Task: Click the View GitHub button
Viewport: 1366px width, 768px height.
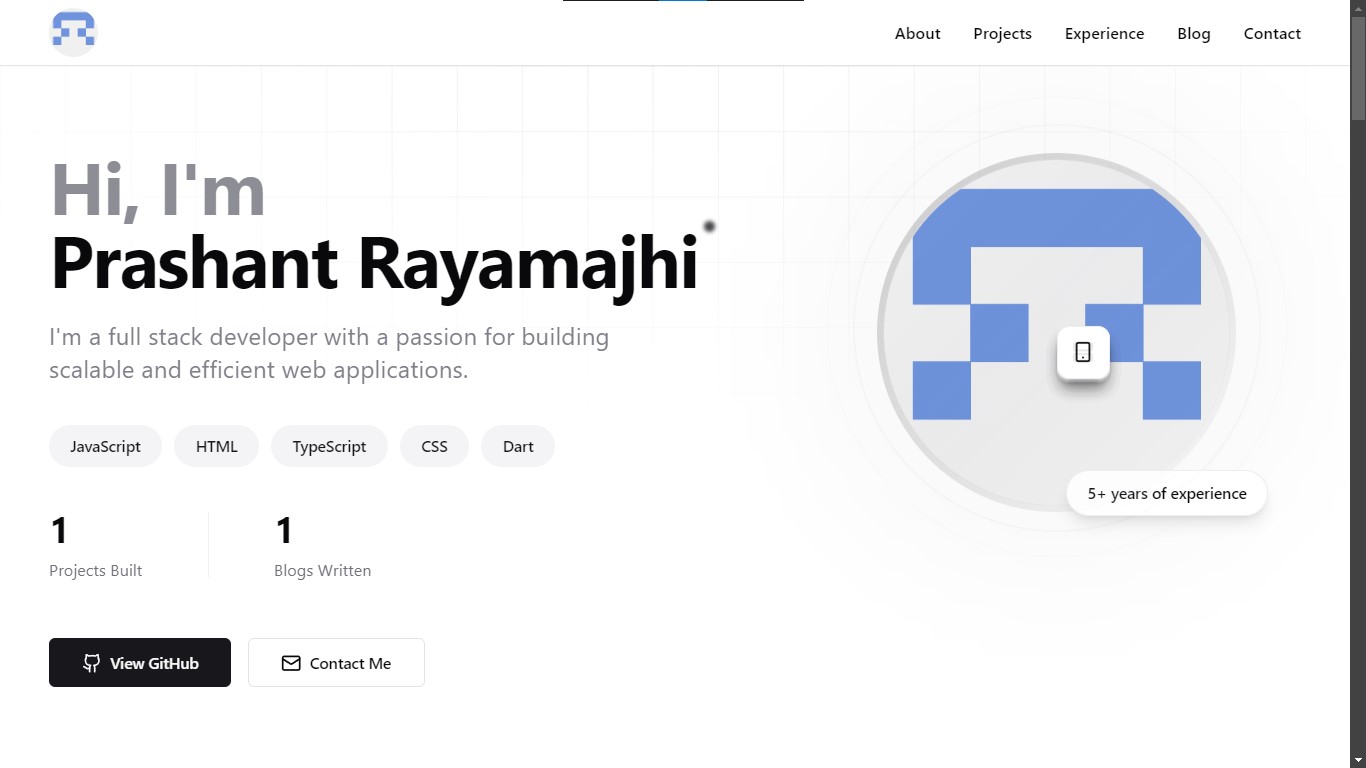Action: [140, 662]
